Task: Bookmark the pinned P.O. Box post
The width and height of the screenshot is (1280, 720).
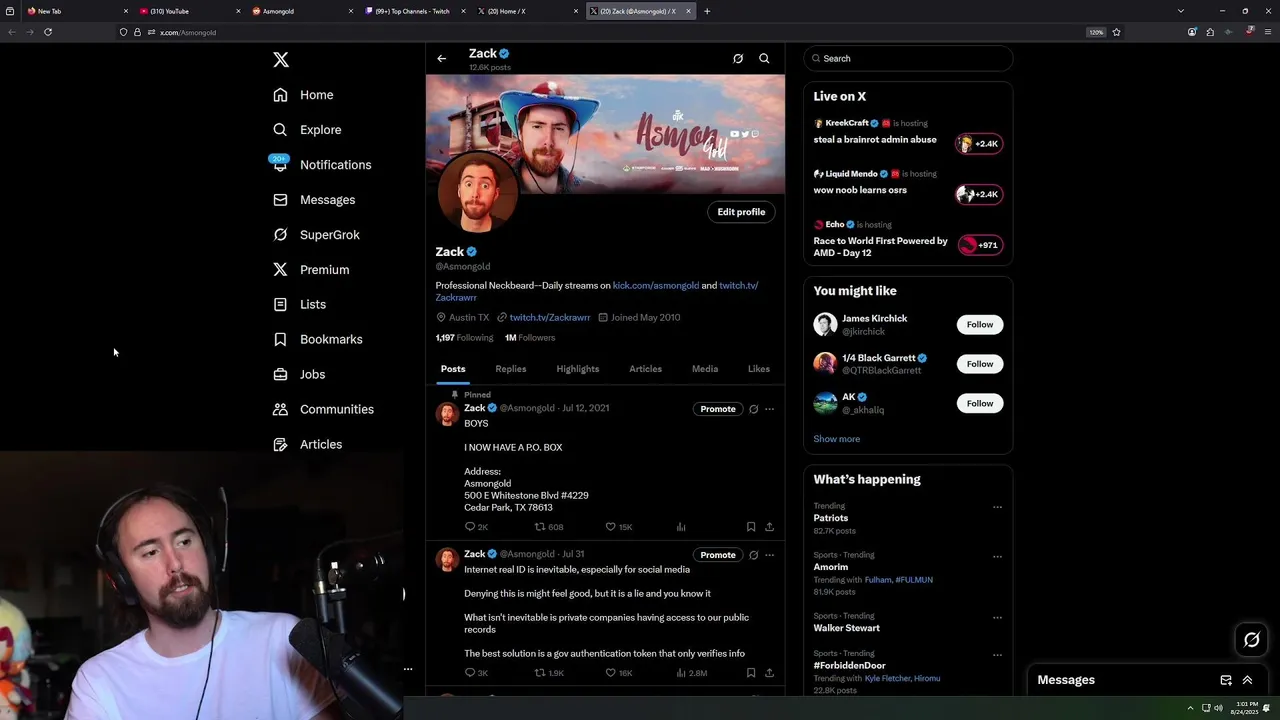Action: click(750, 527)
